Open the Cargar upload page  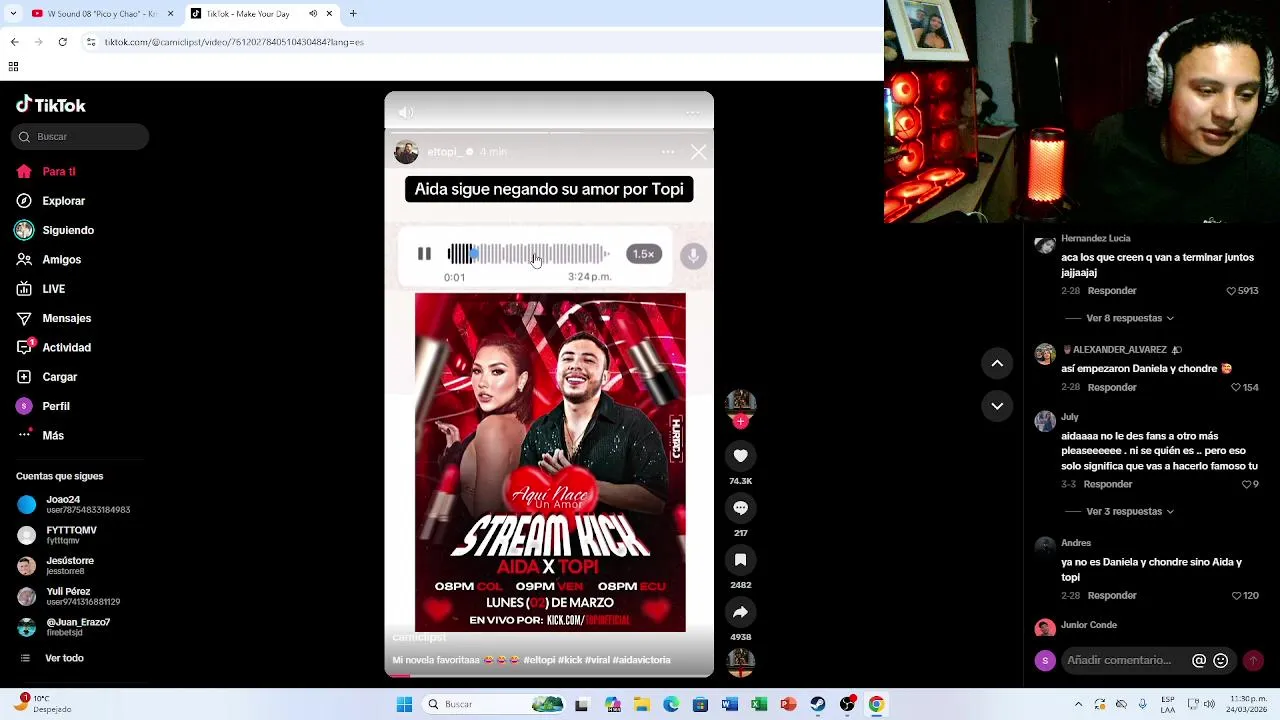(x=46, y=377)
